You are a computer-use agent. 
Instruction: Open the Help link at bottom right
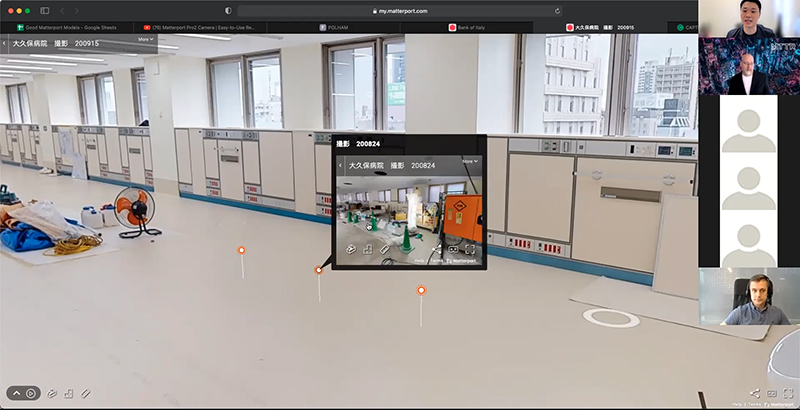click(737, 404)
